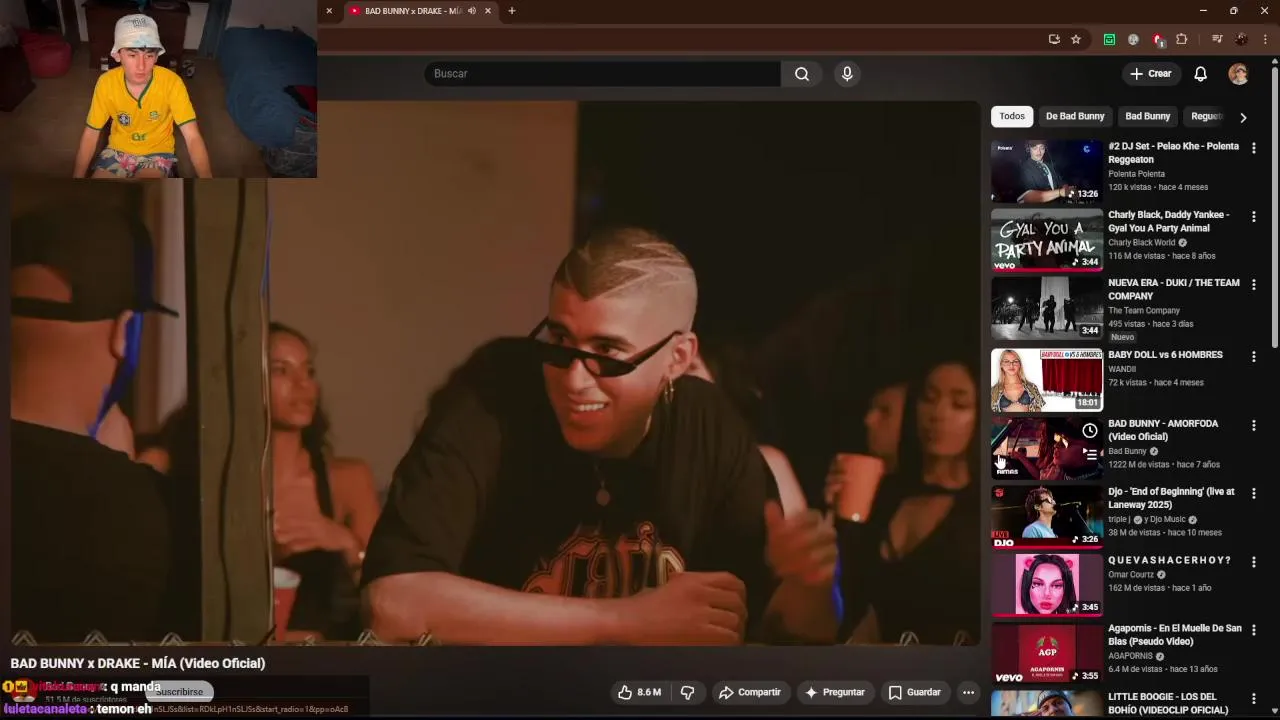Click the Guardar button
Viewport: 1280px width, 720px height.
(x=915, y=692)
